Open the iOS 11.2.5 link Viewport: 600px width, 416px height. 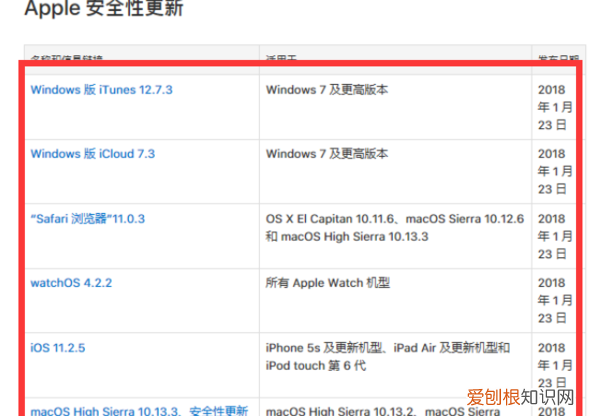pos(58,348)
